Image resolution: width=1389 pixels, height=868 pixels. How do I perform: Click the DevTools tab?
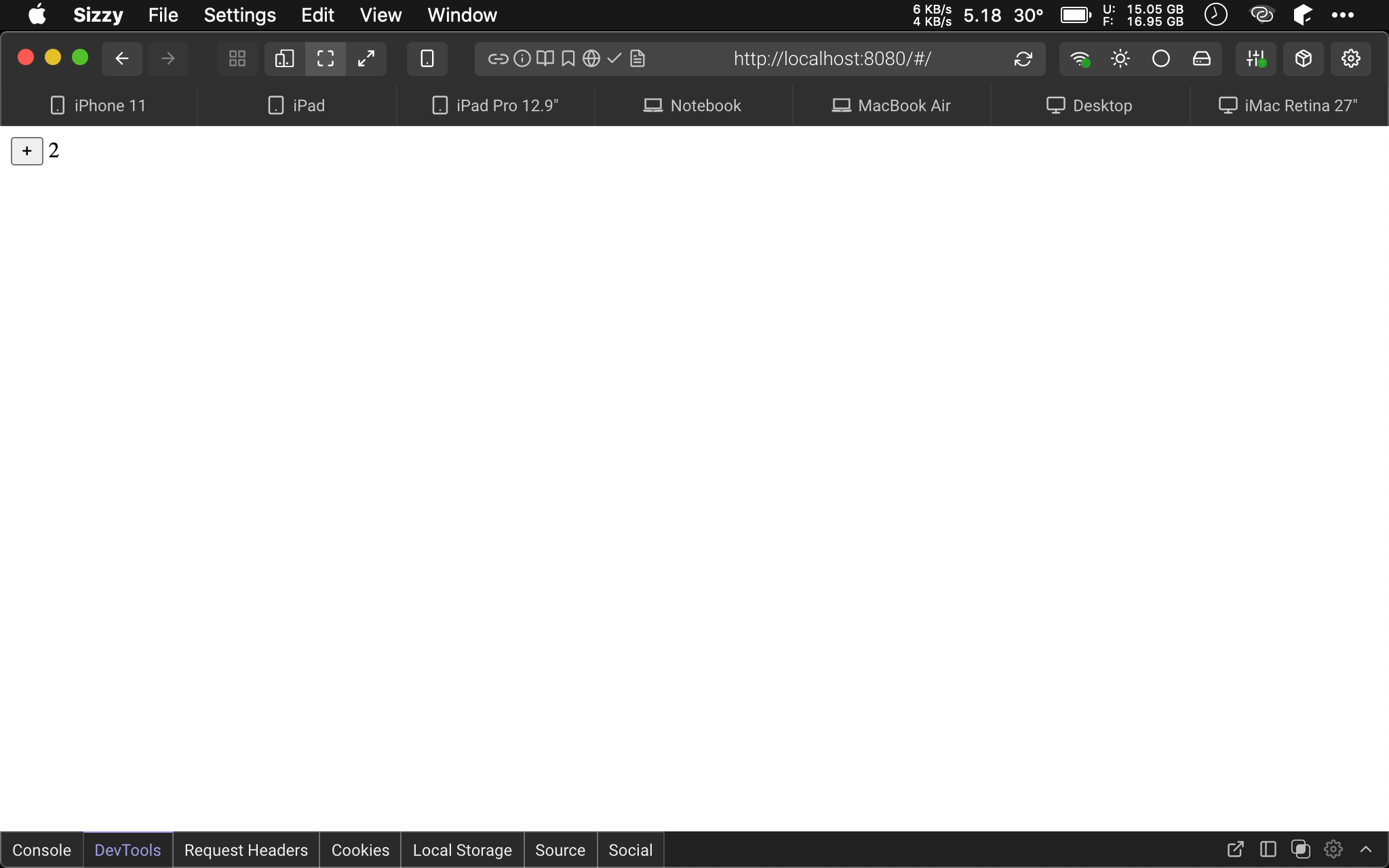127,850
